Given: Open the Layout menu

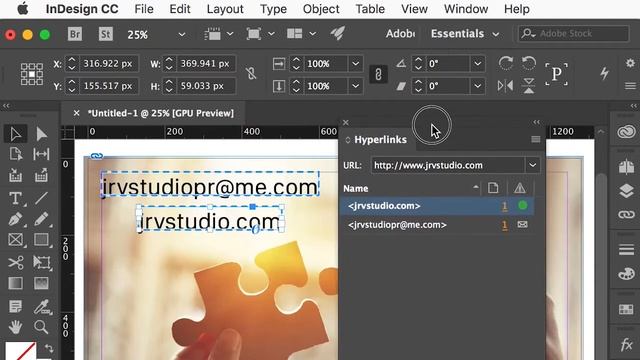Looking at the screenshot, I should (x=225, y=9).
